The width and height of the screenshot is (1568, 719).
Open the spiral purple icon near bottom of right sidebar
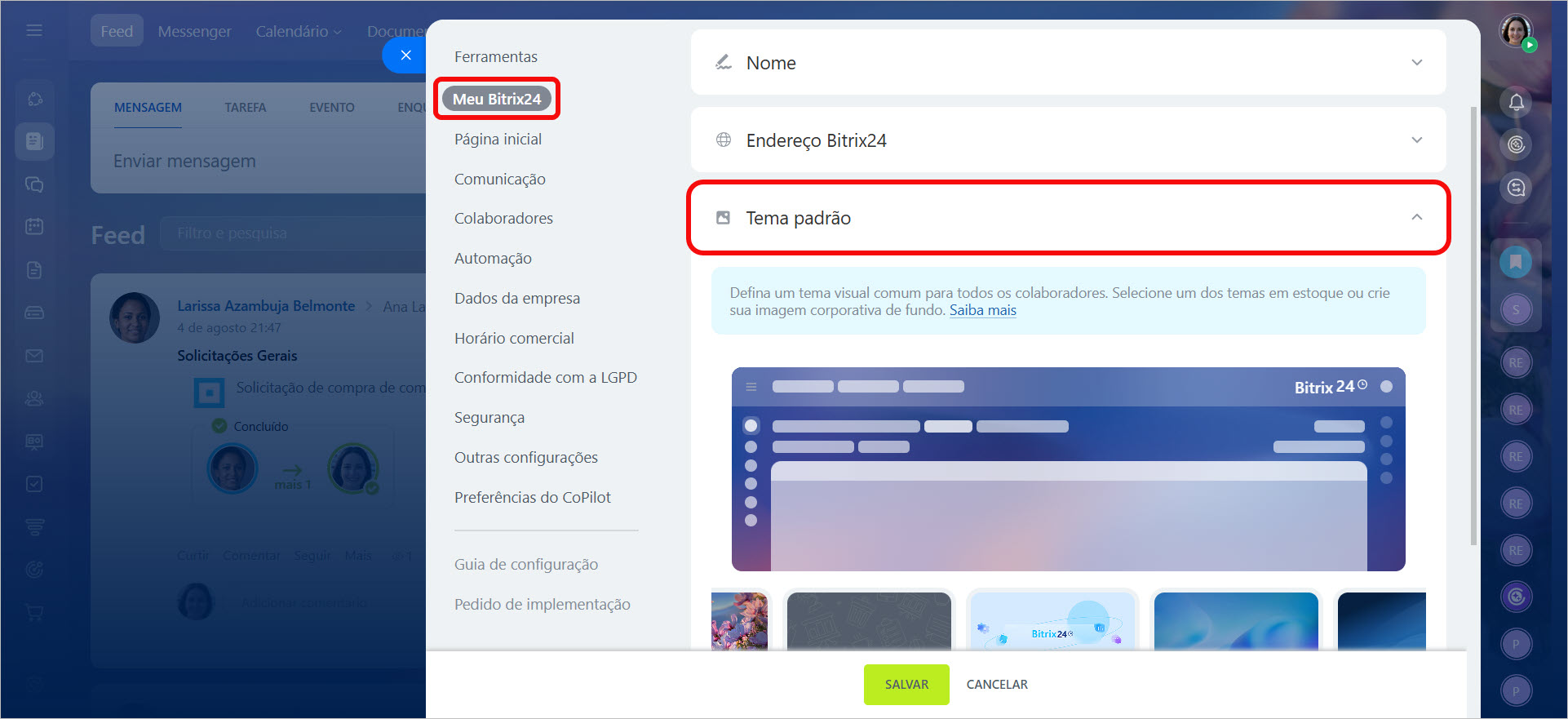pos(1516,597)
